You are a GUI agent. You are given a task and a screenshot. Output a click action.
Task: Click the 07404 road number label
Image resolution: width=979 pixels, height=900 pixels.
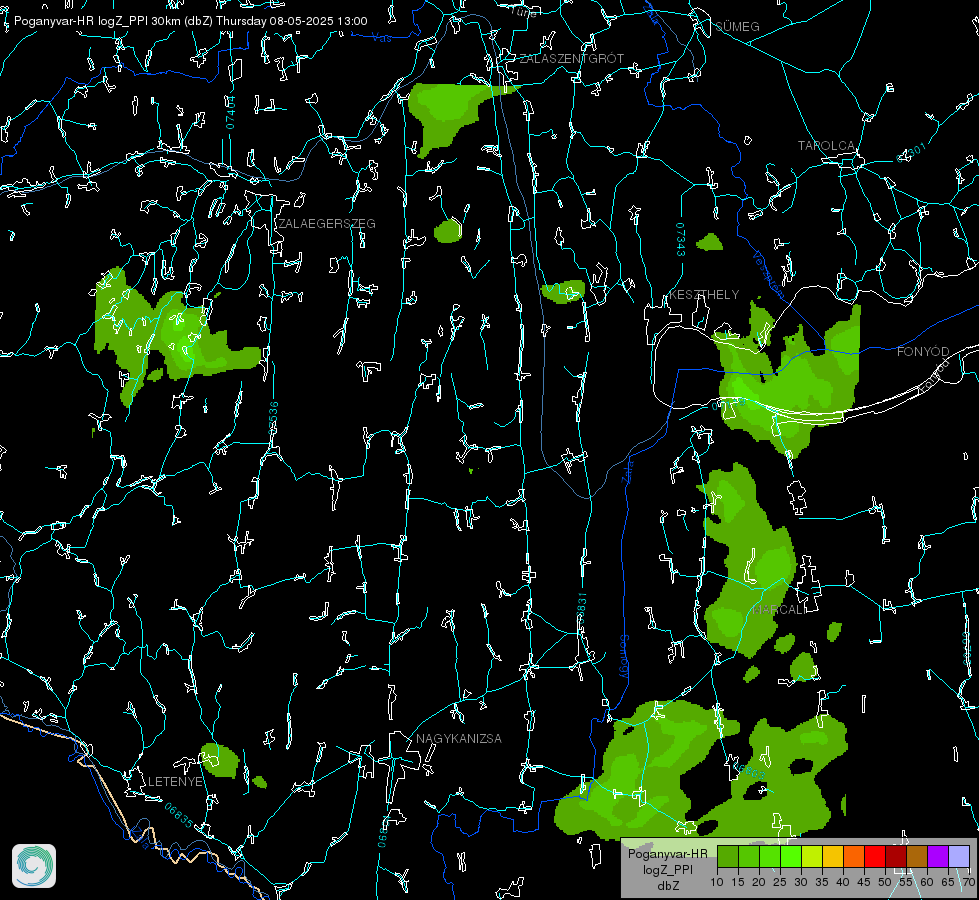pos(230,113)
